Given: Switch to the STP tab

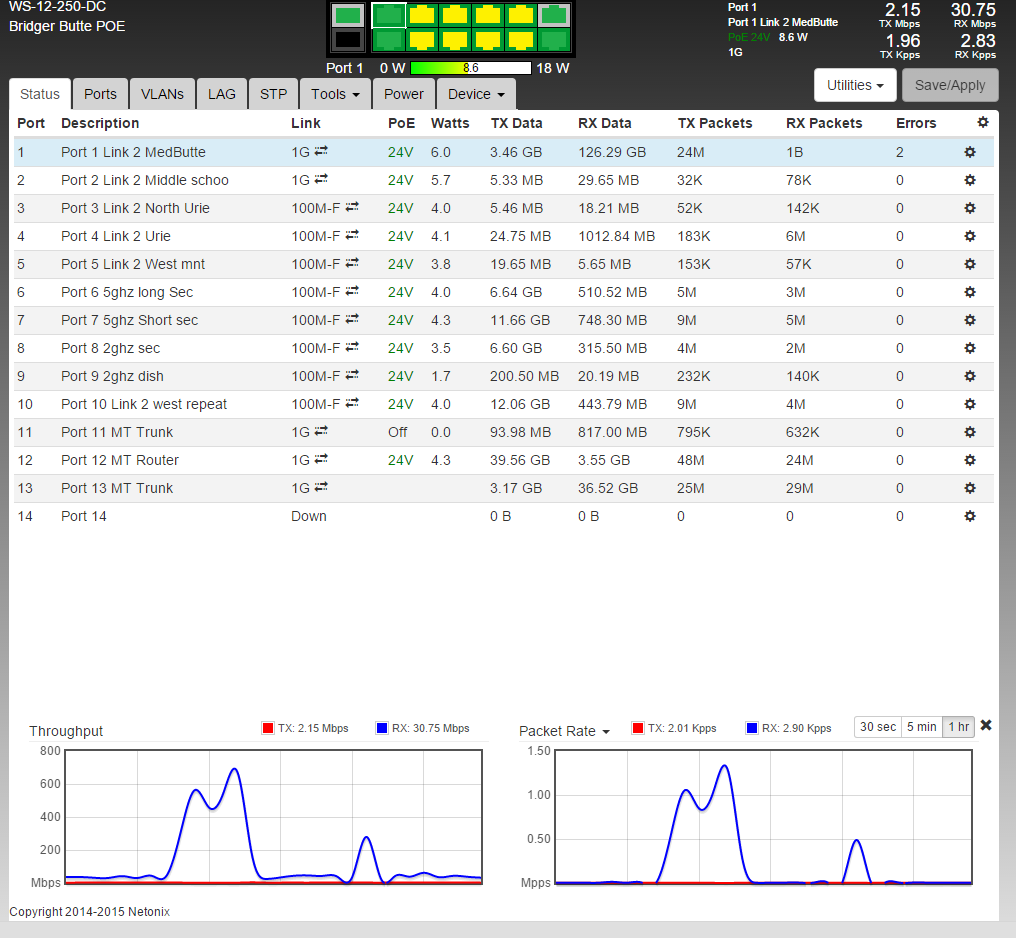Looking at the screenshot, I should point(273,94).
